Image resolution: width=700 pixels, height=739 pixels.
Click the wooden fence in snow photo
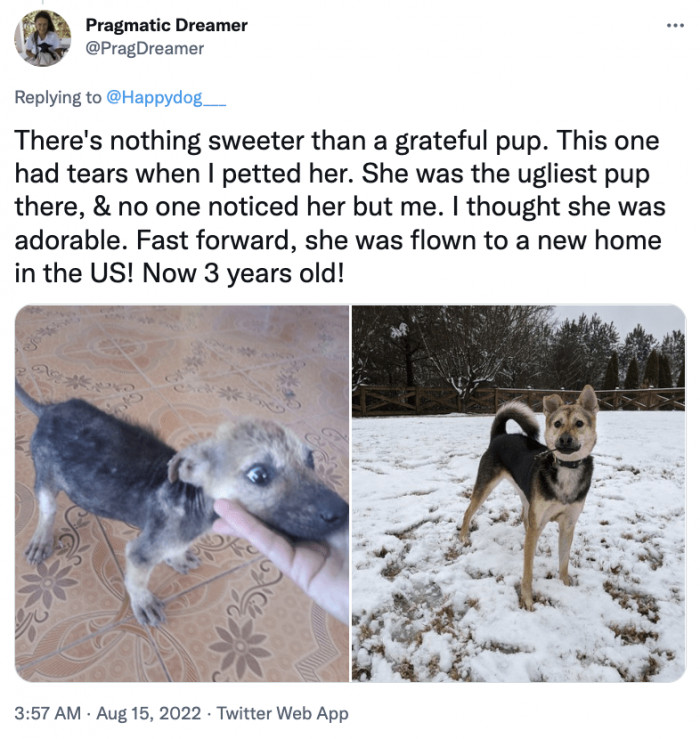pyautogui.click(x=519, y=401)
